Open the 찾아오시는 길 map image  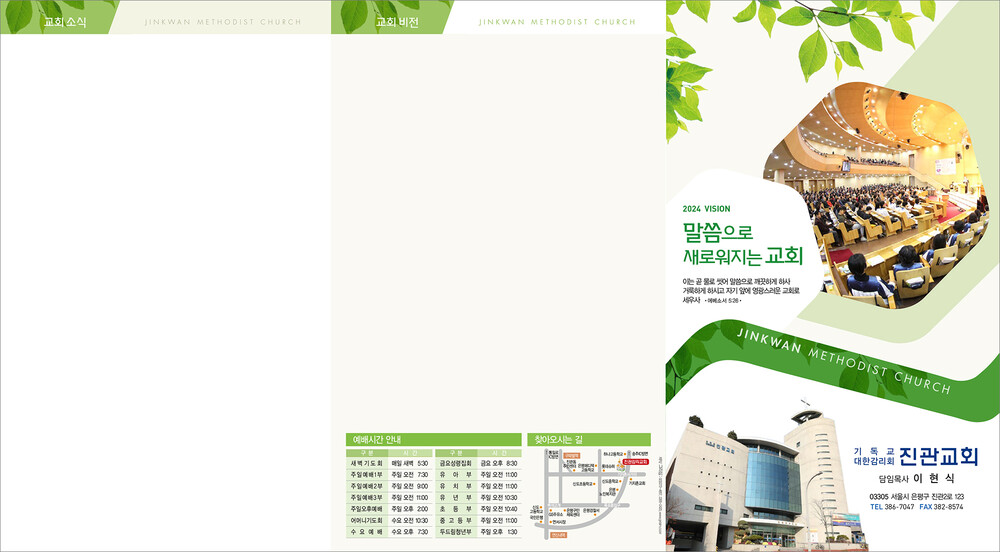click(588, 493)
